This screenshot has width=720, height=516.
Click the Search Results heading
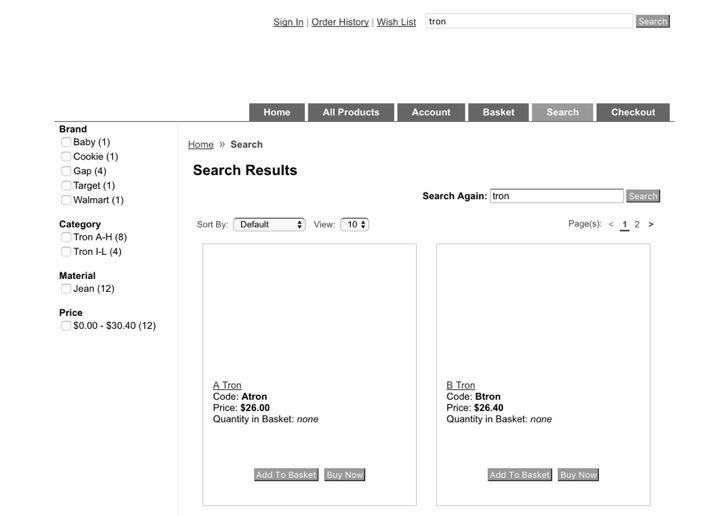245,170
